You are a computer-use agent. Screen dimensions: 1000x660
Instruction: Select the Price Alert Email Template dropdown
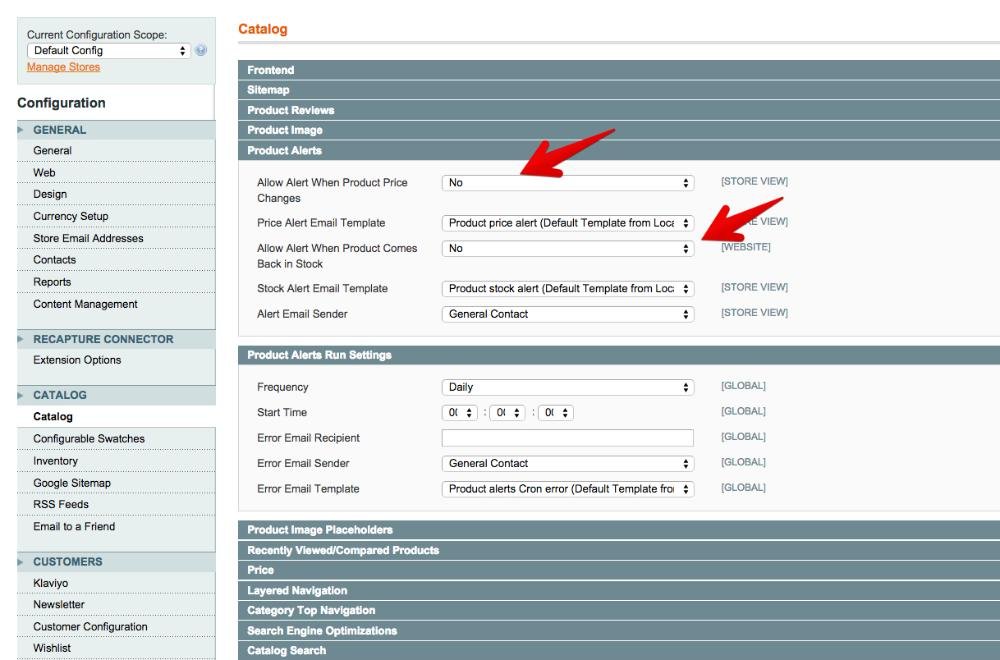[x=567, y=223]
